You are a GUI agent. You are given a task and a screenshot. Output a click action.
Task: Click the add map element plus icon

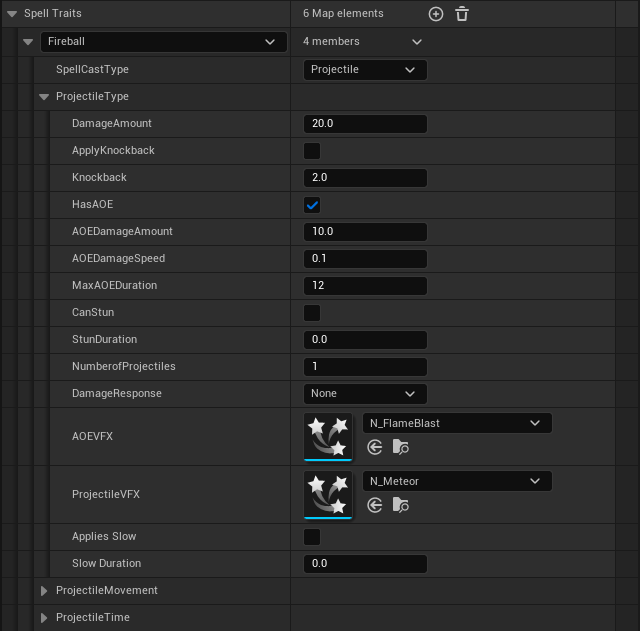435,14
